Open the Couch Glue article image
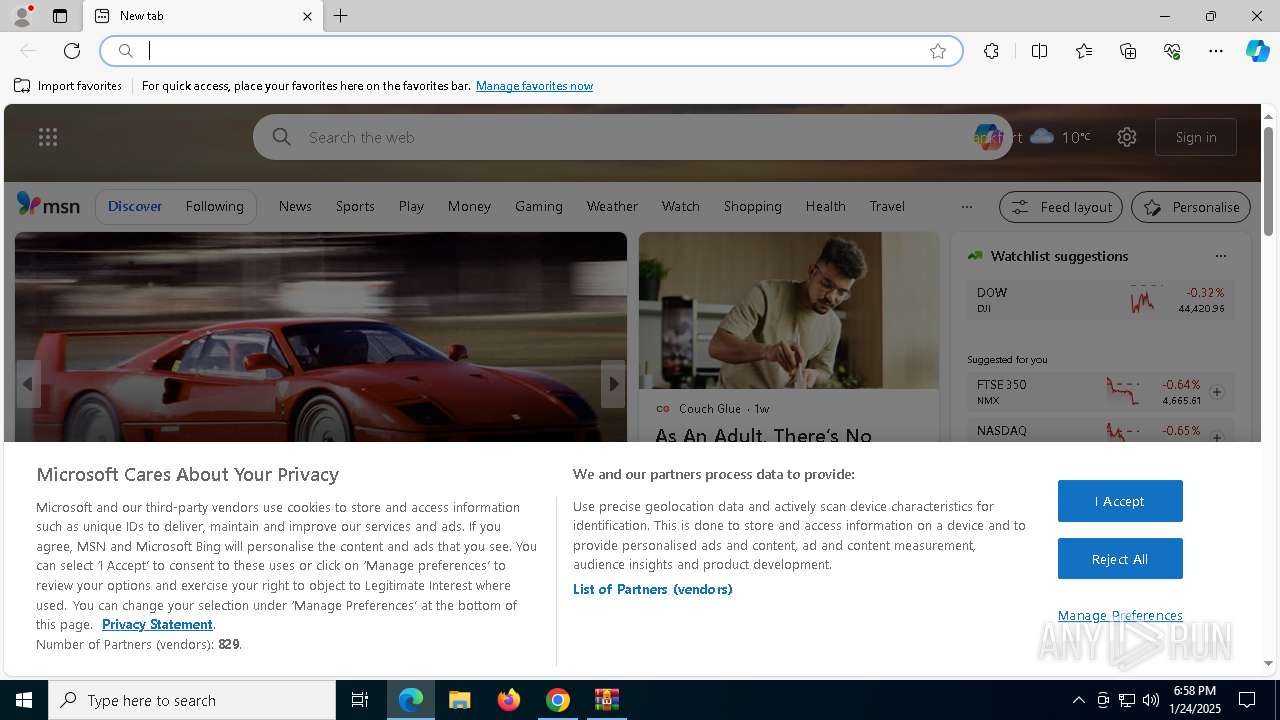1280x720 pixels. [x=789, y=310]
